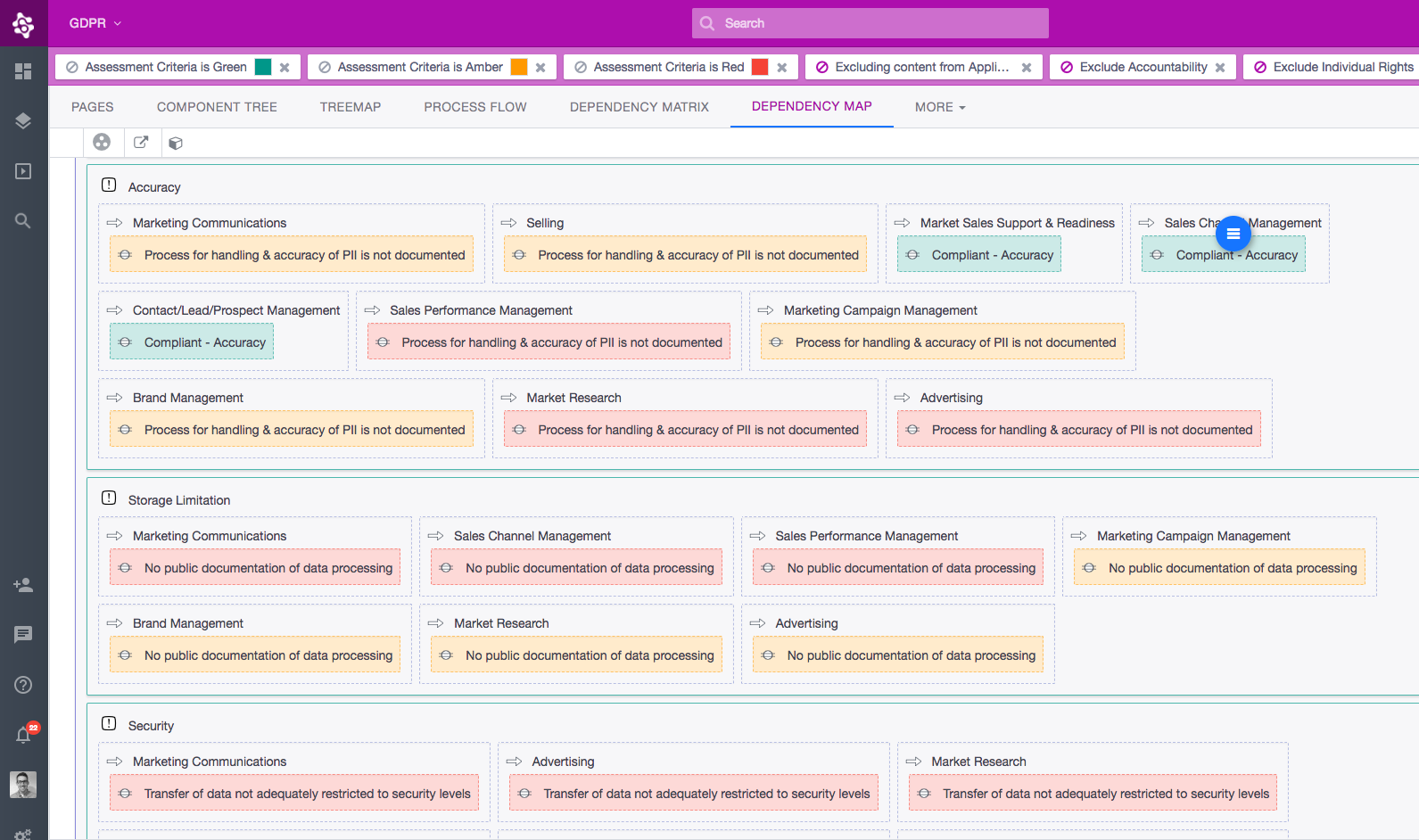Switch to the PROCESS FLOW tab
Viewport: 1419px width, 840px height.
pyautogui.click(x=475, y=107)
